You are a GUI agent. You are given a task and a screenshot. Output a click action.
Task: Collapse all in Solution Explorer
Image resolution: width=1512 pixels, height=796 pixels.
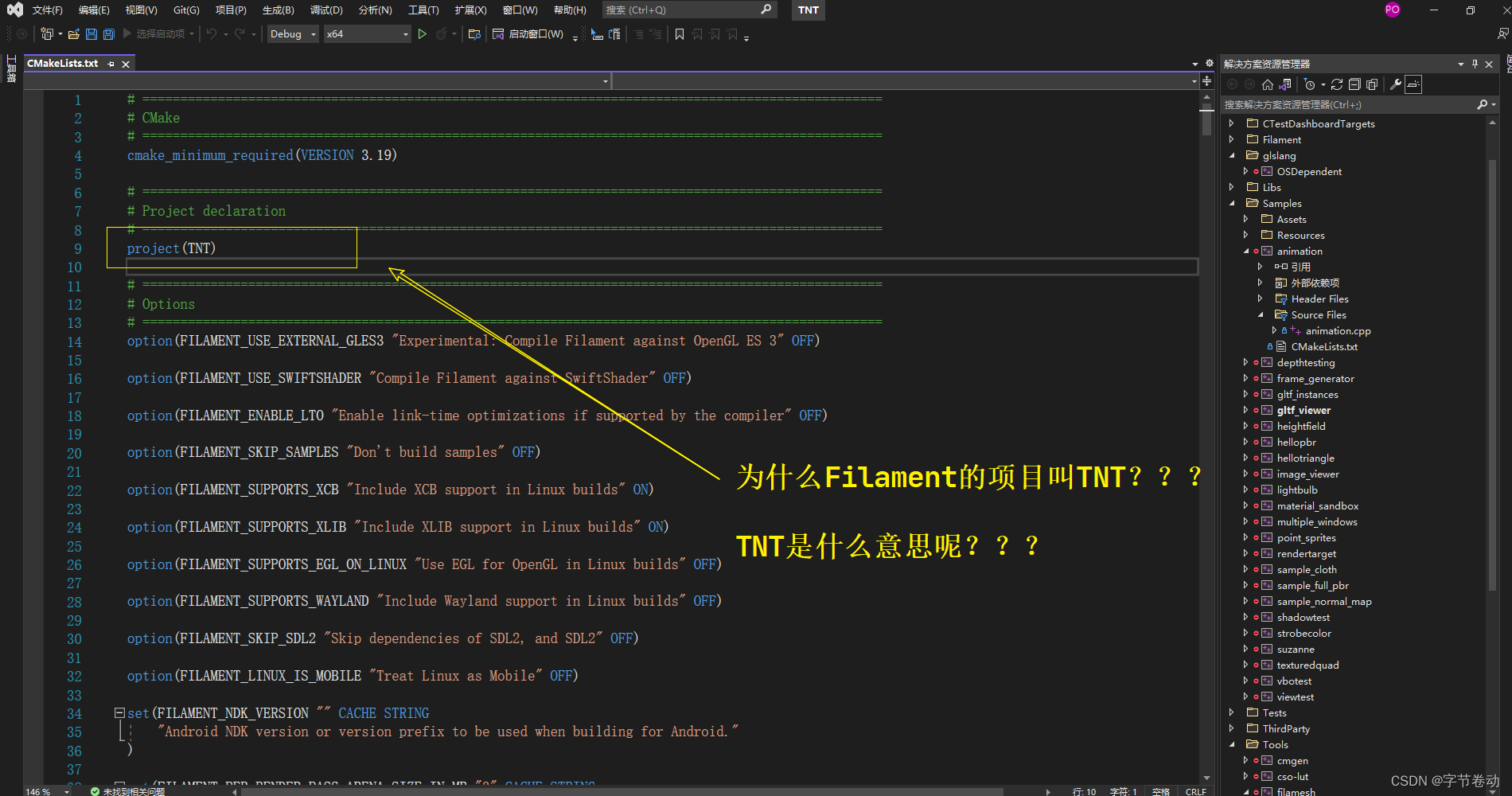tap(1354, 84)
